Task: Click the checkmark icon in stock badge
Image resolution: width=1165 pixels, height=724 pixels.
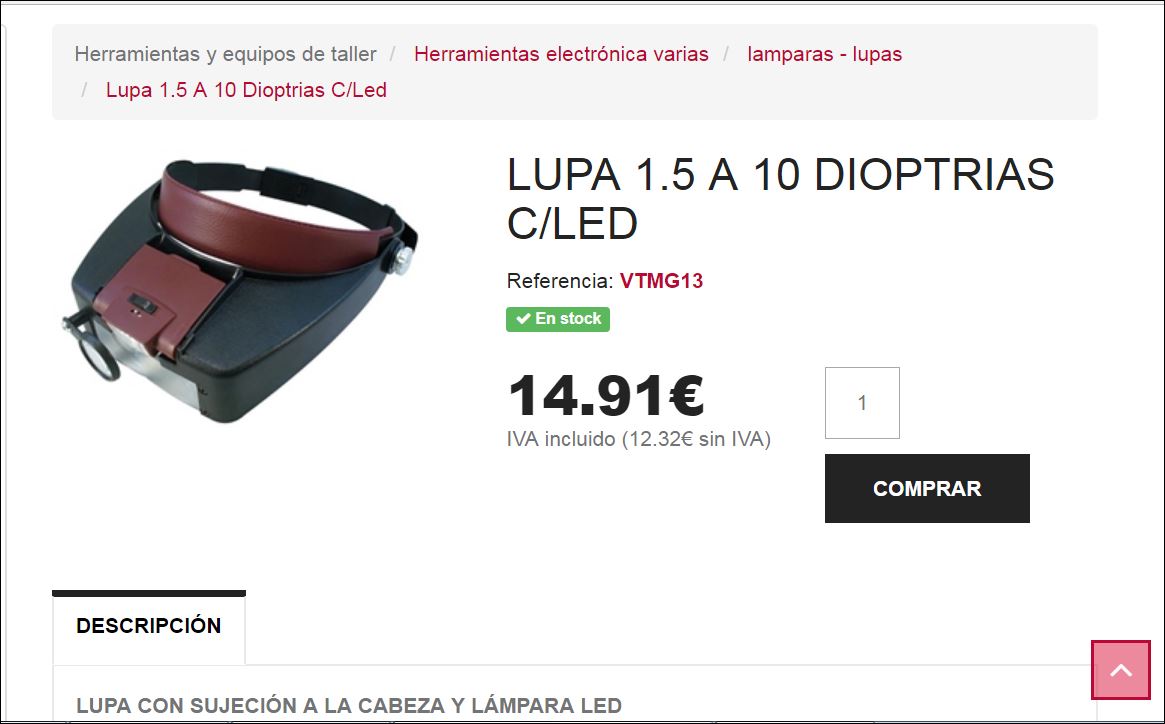Action: tap(523, 319)
